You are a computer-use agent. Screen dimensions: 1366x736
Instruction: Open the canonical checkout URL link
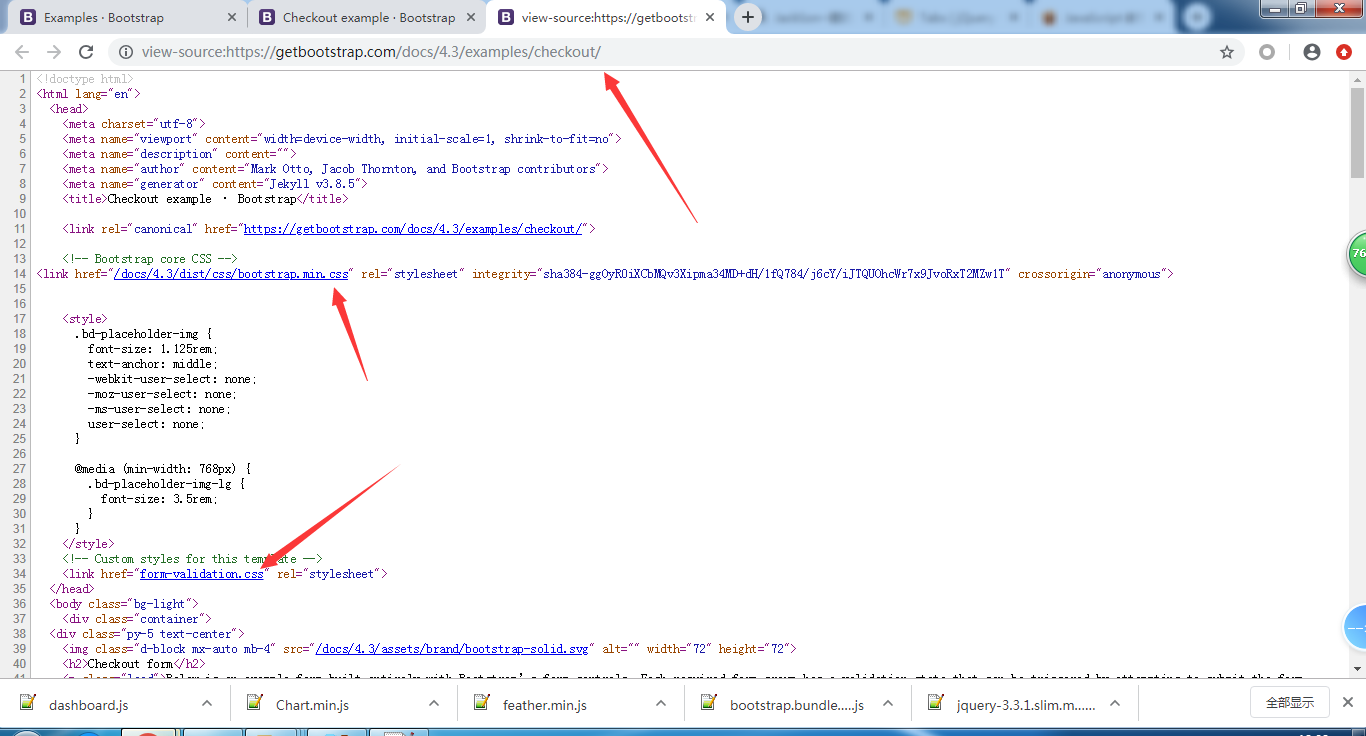tap(413, 229)
